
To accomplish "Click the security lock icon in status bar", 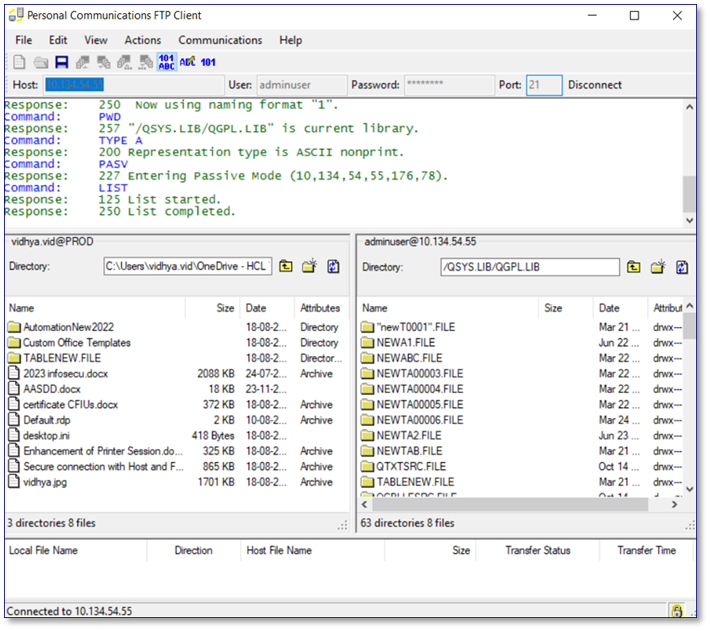I will pyautogui.click(x=676, y=611).
